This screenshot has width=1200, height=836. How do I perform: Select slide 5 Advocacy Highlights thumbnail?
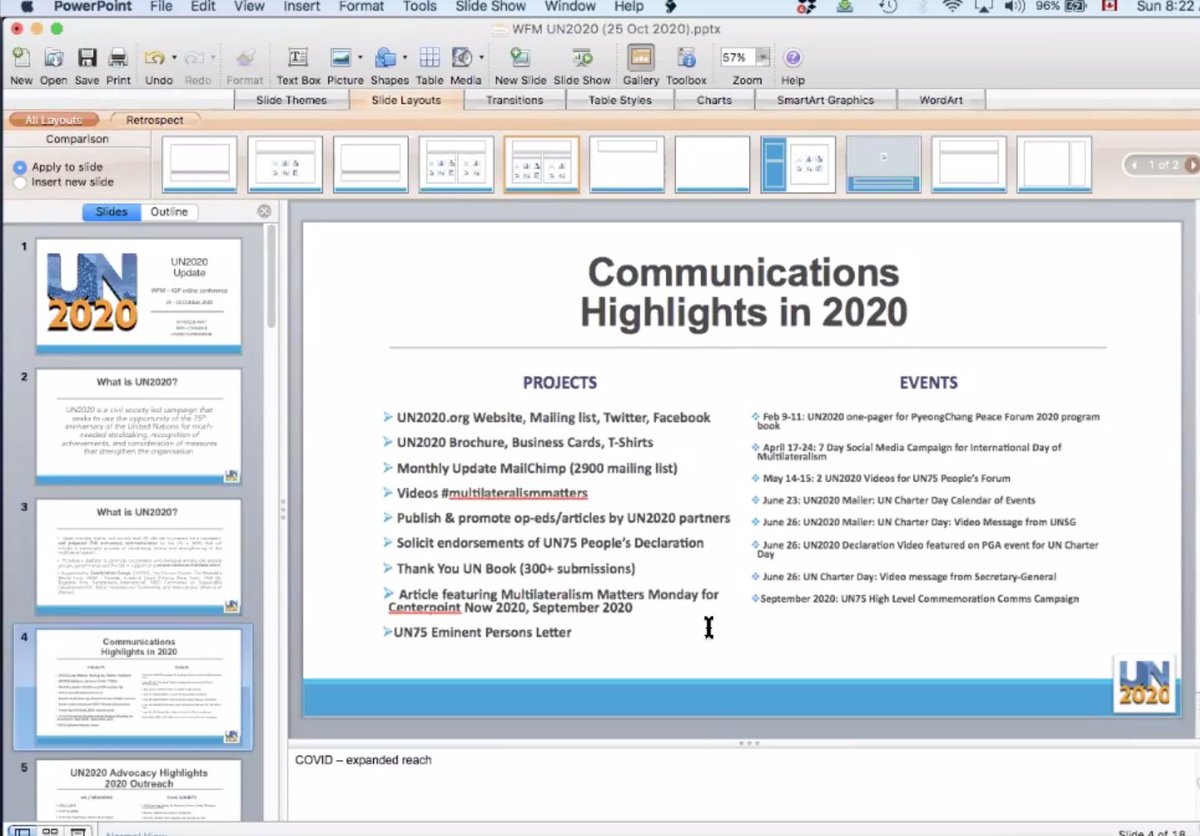click(x=138, y=791)
